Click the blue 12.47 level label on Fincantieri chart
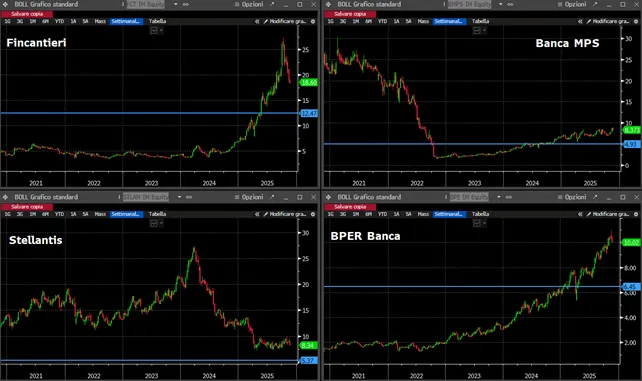This screenshot has height=381, width=642. [309, 113]
